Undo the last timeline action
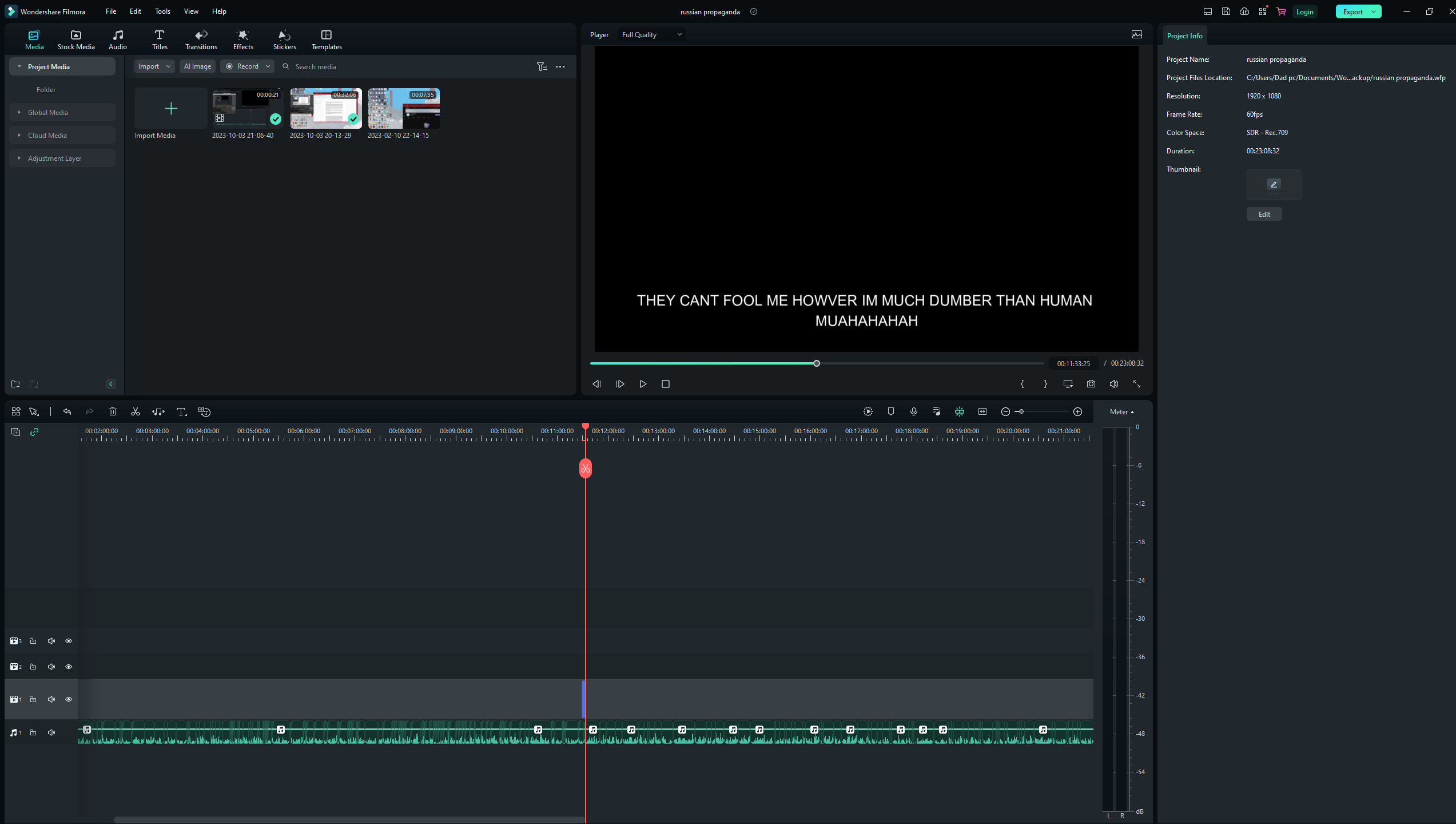 coord(67,411)
